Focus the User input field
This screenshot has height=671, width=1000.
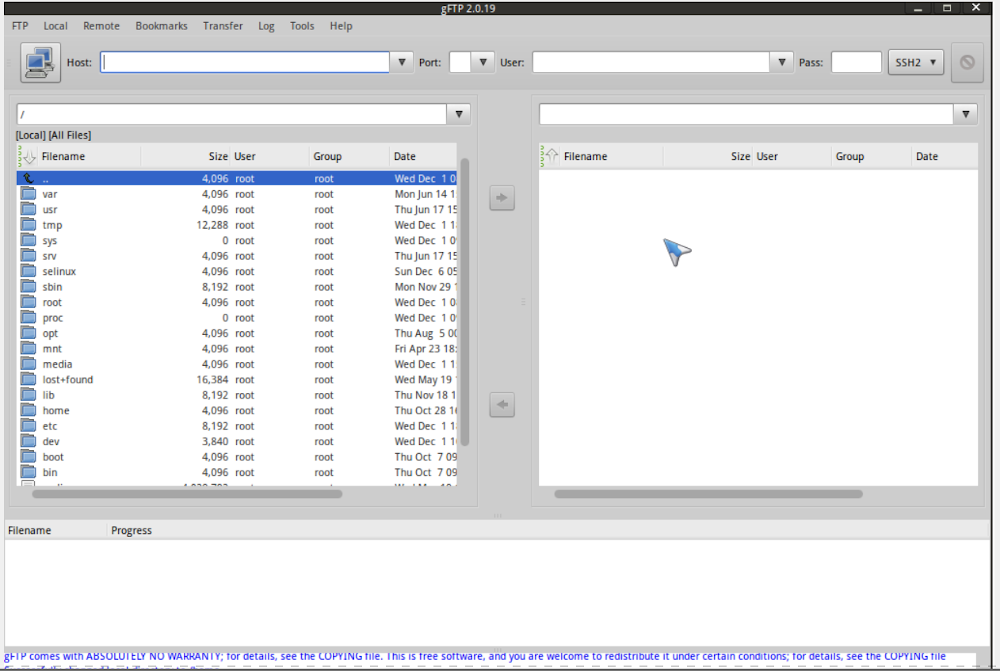tap(651, 63)
